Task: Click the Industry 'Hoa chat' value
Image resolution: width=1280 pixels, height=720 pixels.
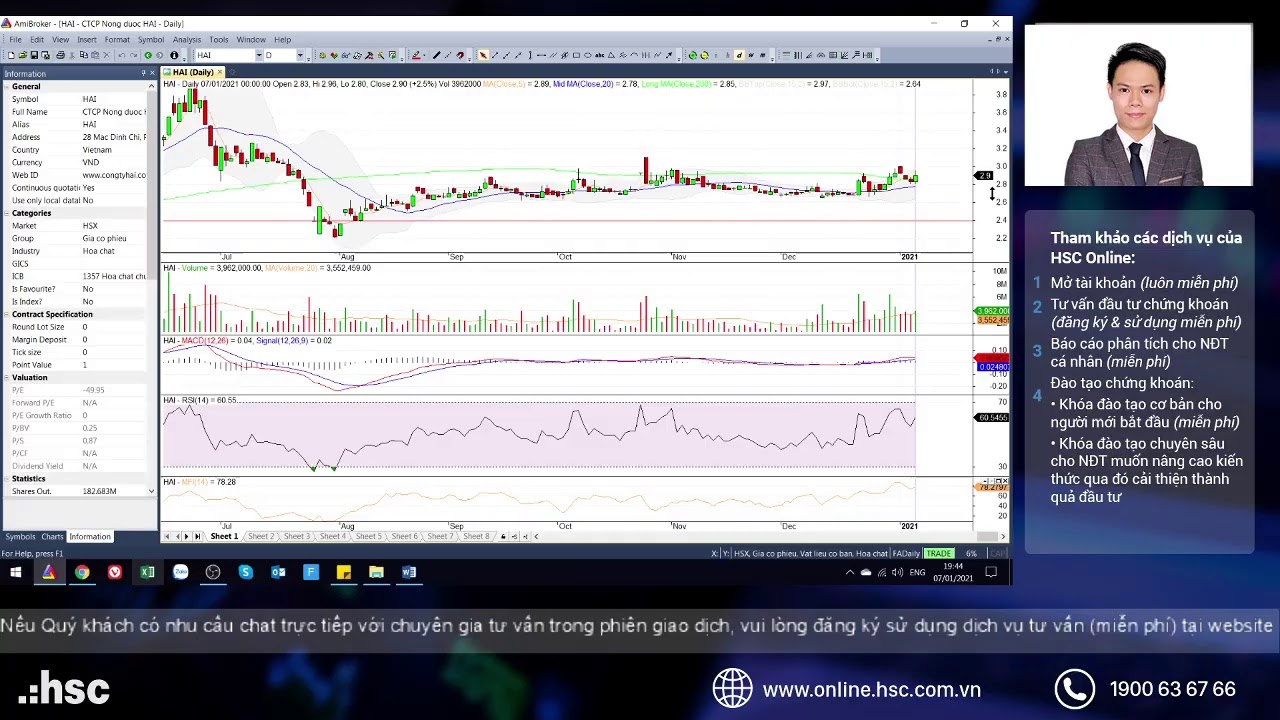Action: click(98, 251)
